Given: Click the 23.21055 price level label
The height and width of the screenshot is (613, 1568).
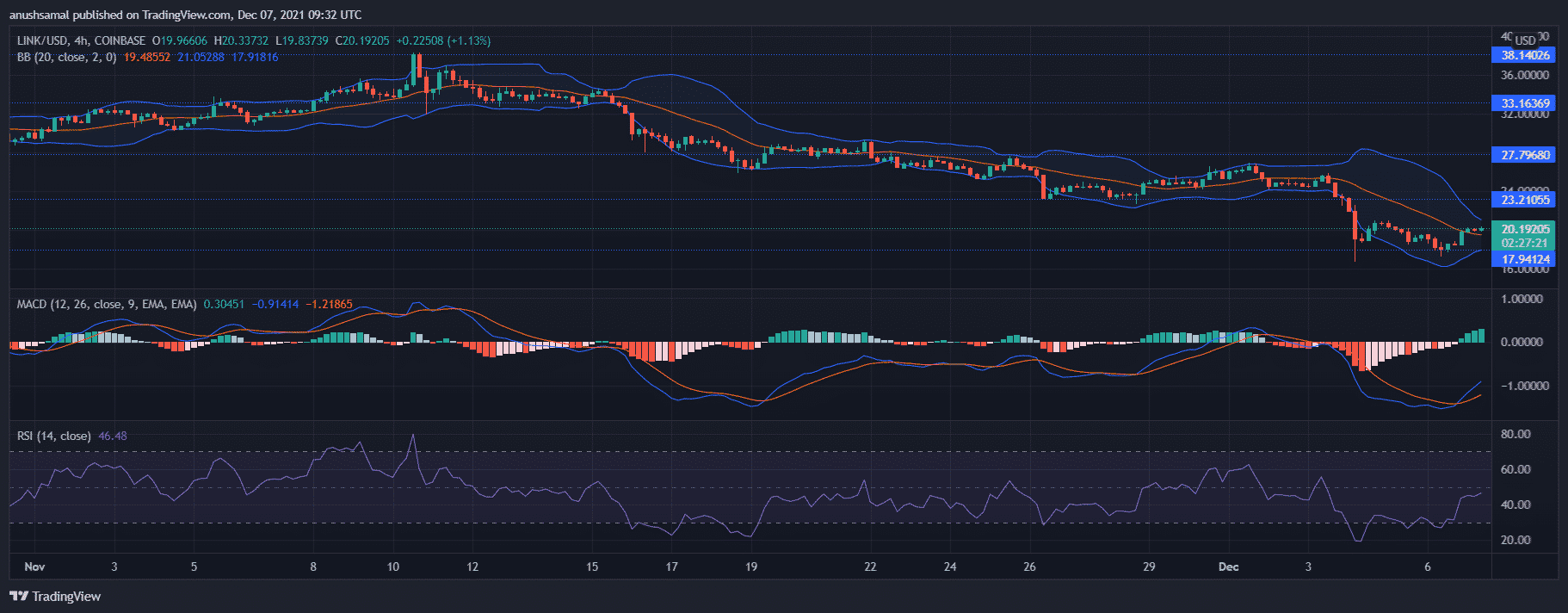Looking at the screenshot, I should point(1525,200).
